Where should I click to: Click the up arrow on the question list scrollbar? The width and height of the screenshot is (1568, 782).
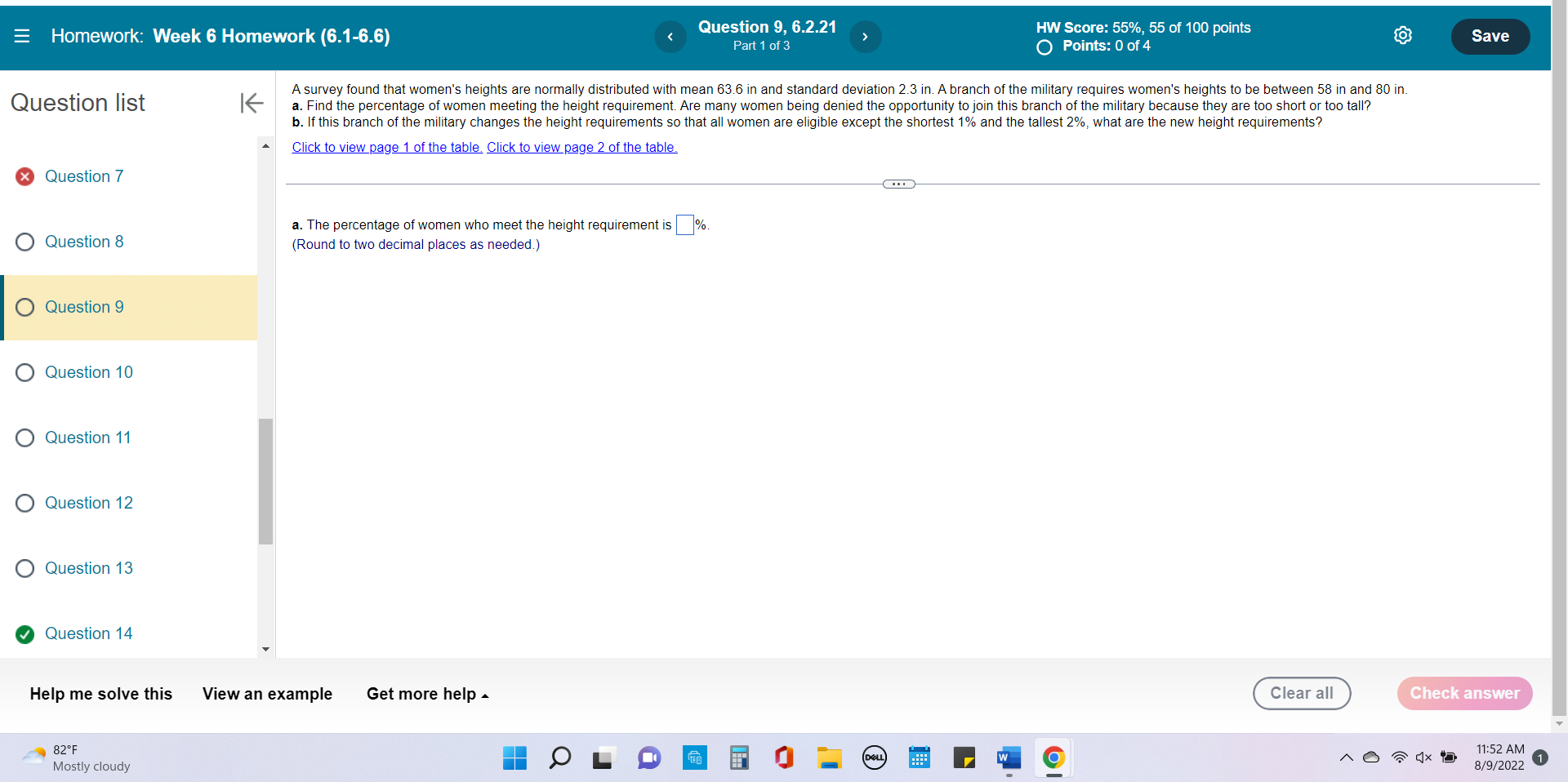265,145
